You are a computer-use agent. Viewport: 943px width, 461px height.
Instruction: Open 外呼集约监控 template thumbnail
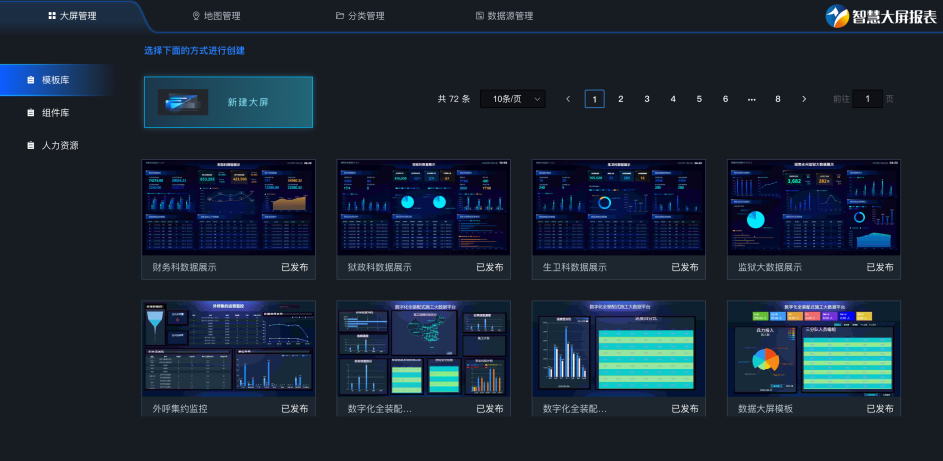point(229,349)
